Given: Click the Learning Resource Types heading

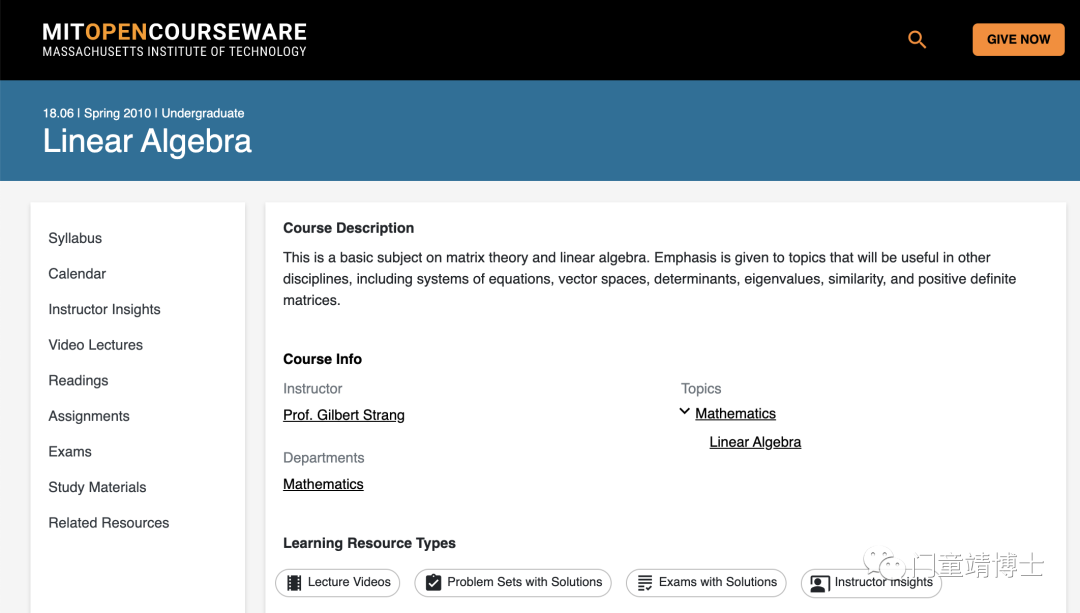Looking at the screenshot, I should tap(369, 543).
